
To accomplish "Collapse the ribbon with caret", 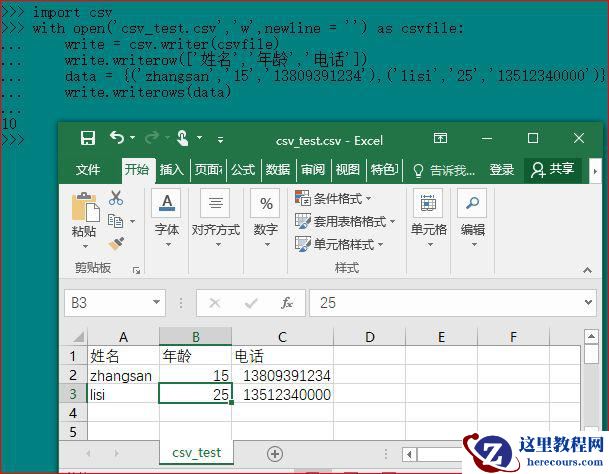I will pyautogui.click(x=587, y=270).
